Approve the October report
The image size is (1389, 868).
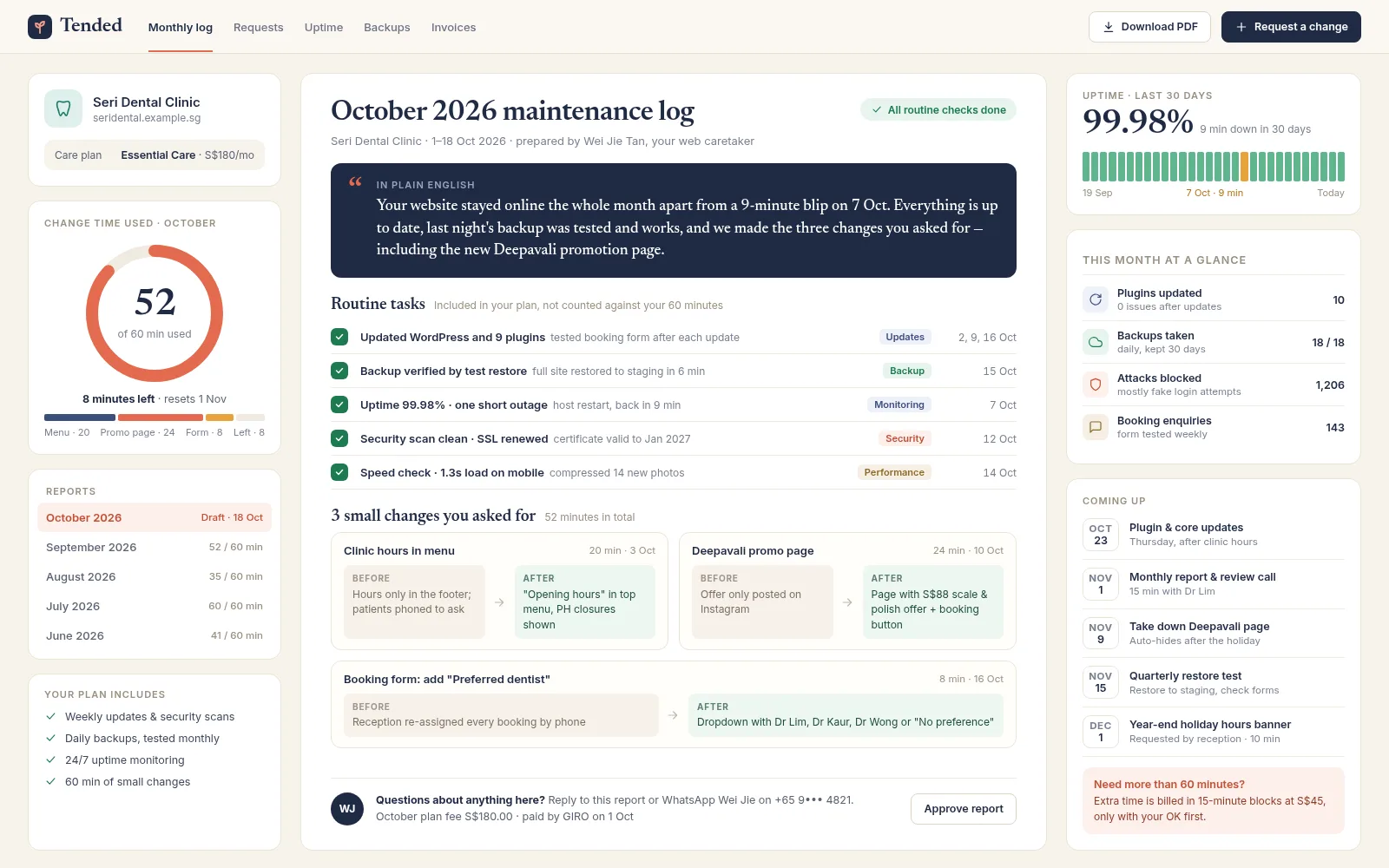click(964, 809)
